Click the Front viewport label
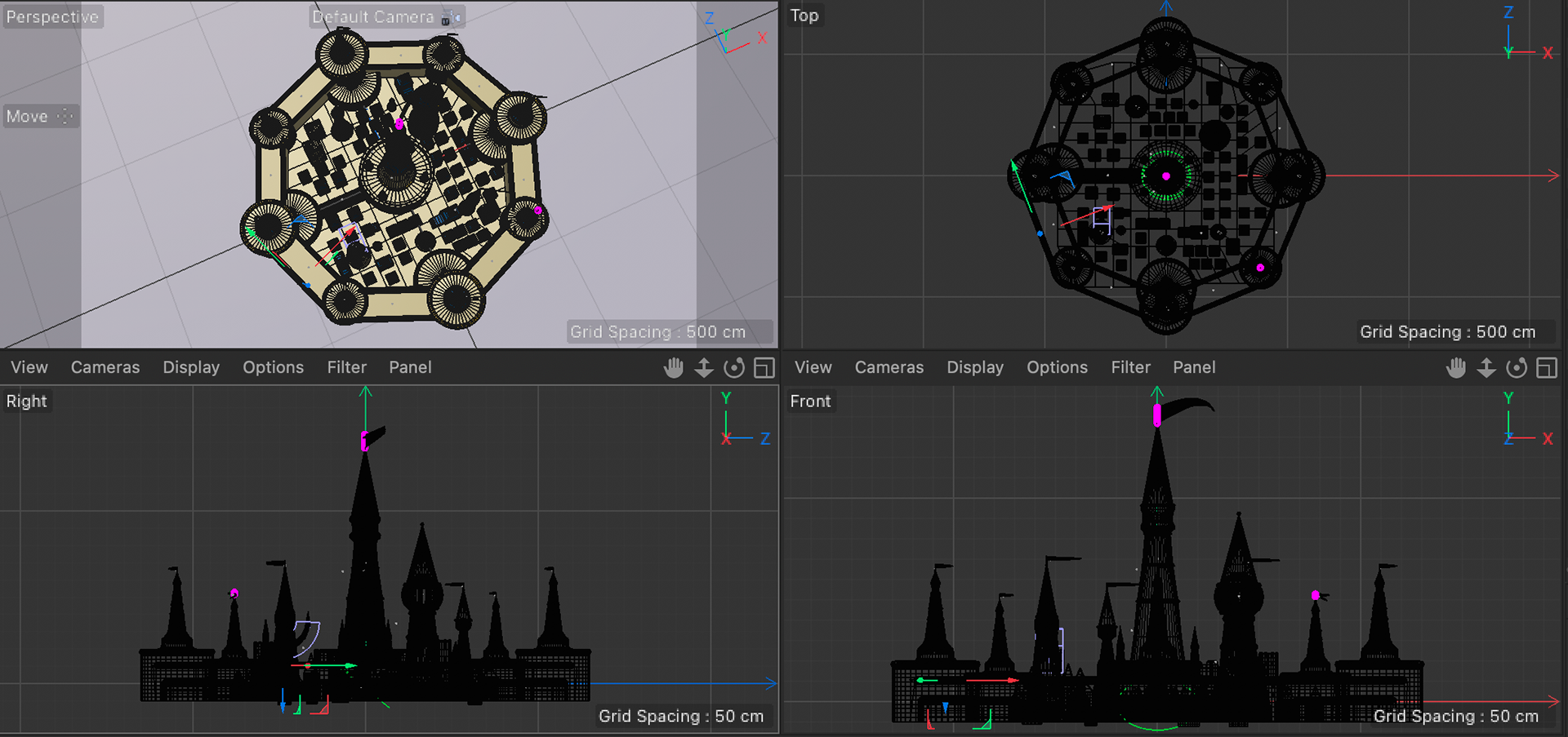This screenshot has height=737, width=1568. point(810,402)
